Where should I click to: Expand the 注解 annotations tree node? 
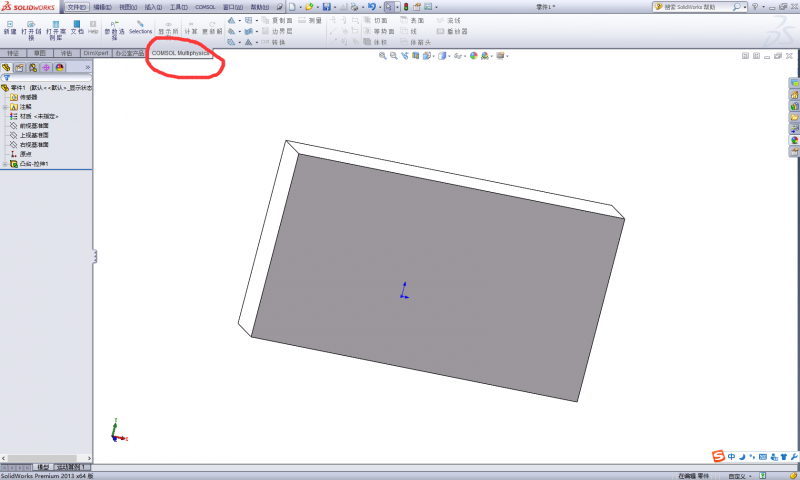(x=5, y=107)
